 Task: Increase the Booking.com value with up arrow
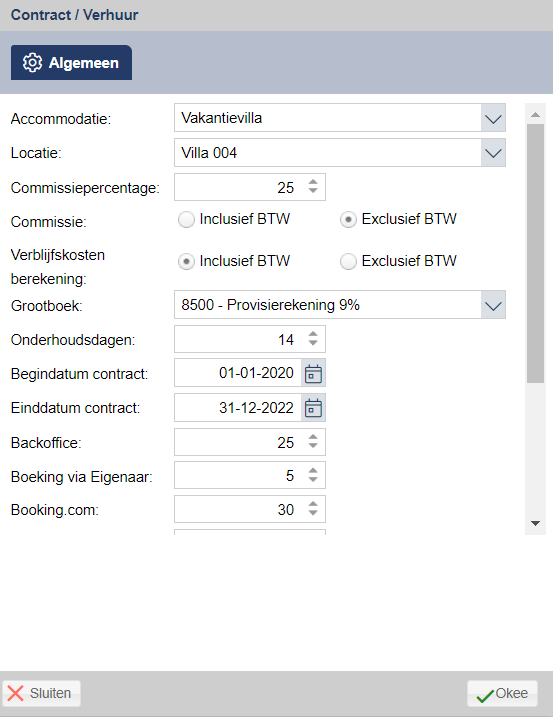(313, 504)
